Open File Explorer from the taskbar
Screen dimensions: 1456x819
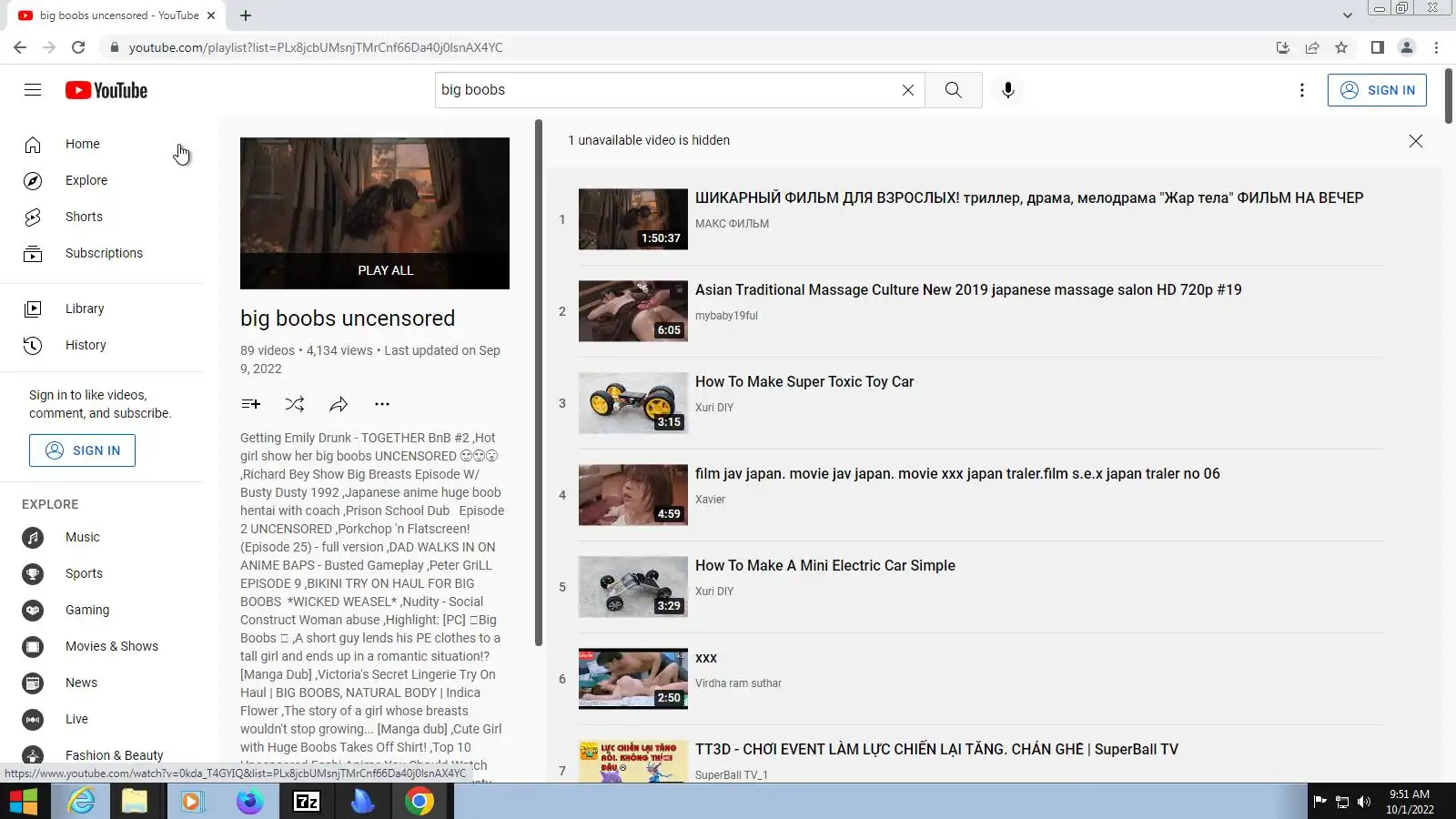coord(135,802)
